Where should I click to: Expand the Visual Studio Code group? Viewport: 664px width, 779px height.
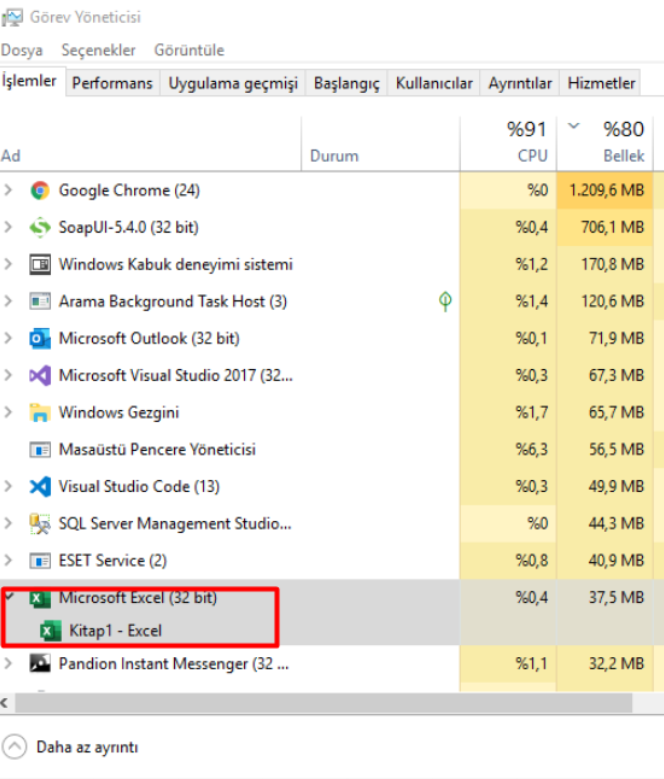[8, 486]
